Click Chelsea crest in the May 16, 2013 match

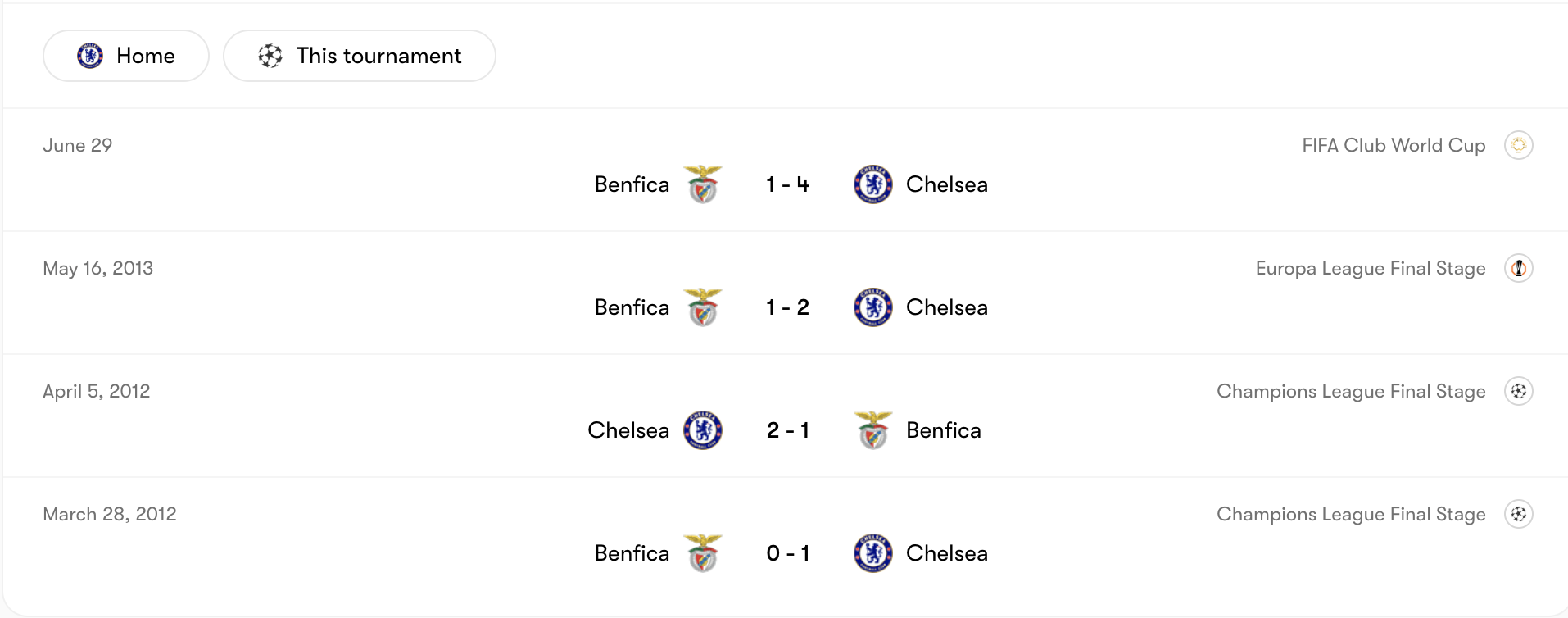coord(872,307)
